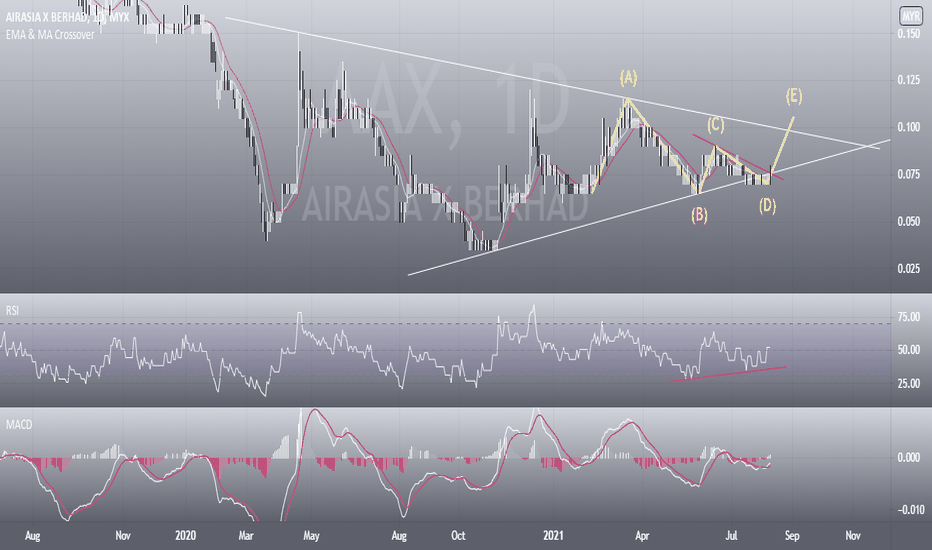This screenshot has width=932, height=550.
Task: Click the 0.100 price axis label
Action: tap(909, 127)
